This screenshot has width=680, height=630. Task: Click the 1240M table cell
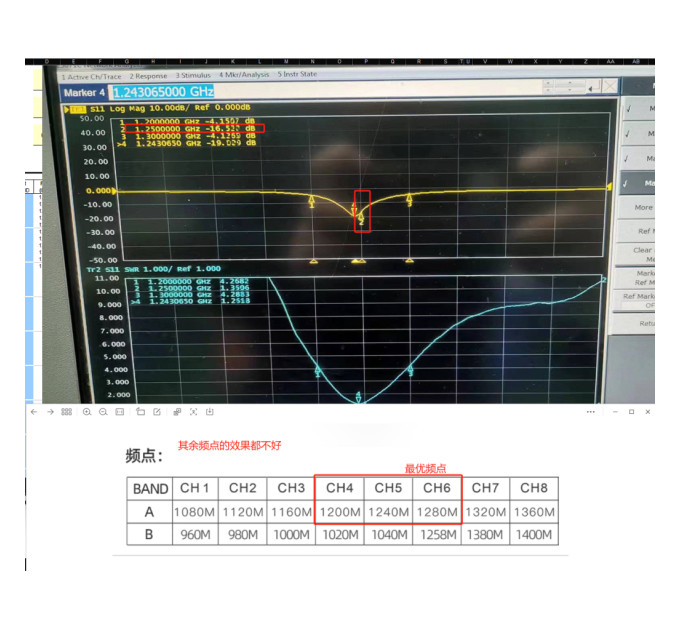point(389,512)
